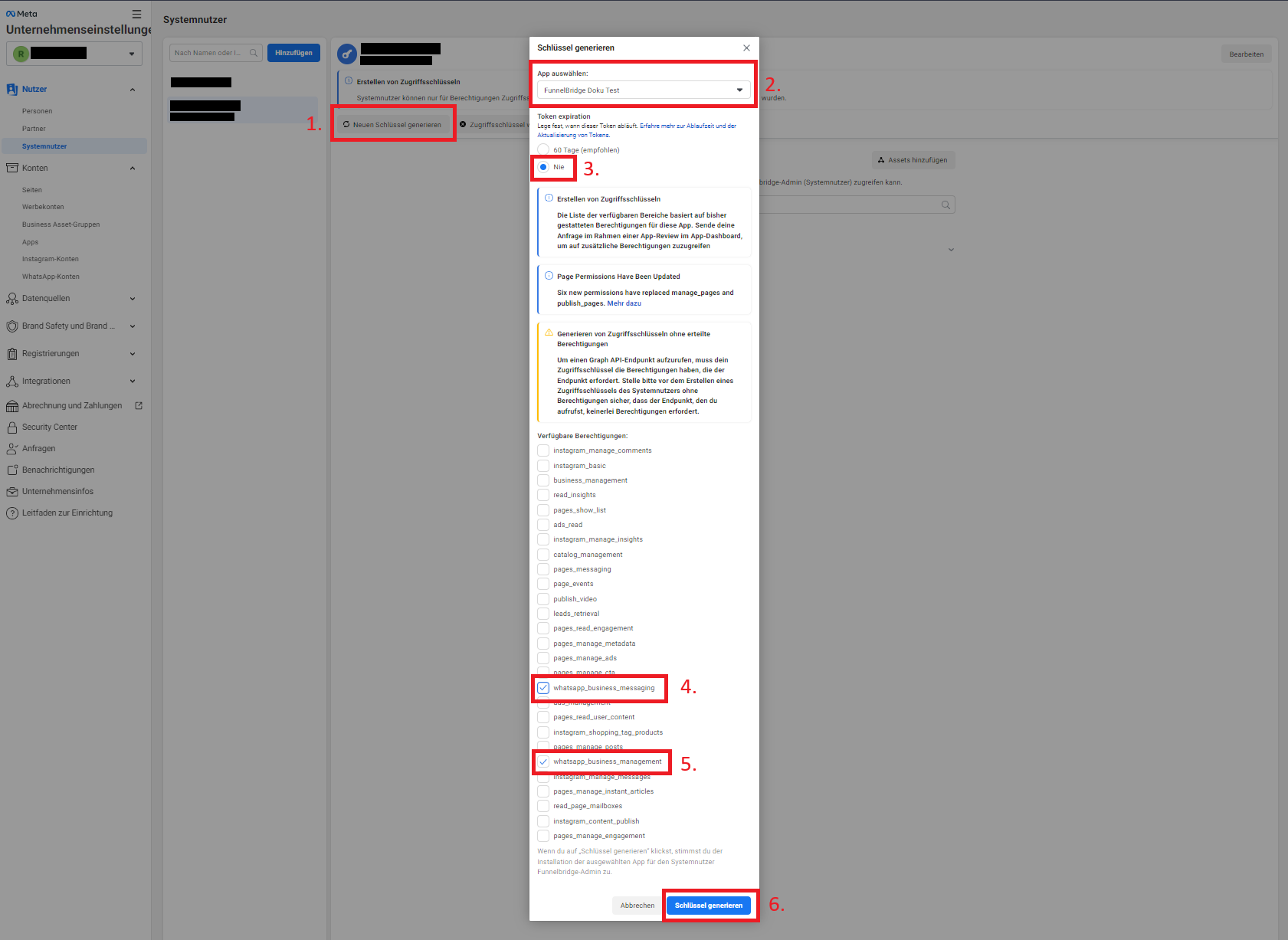Click the Mehr dazu link

point(624,303)
